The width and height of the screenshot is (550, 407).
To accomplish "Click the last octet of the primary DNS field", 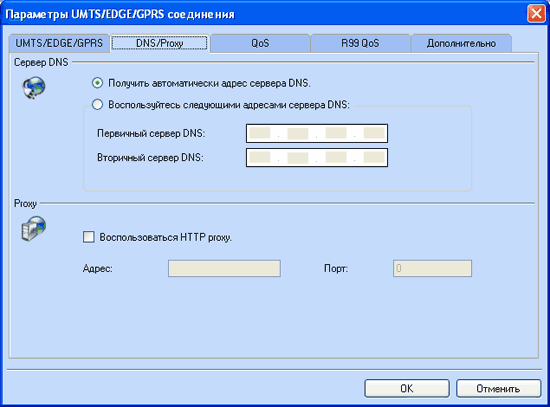I will pyautogui.click(x=374, y=133).
